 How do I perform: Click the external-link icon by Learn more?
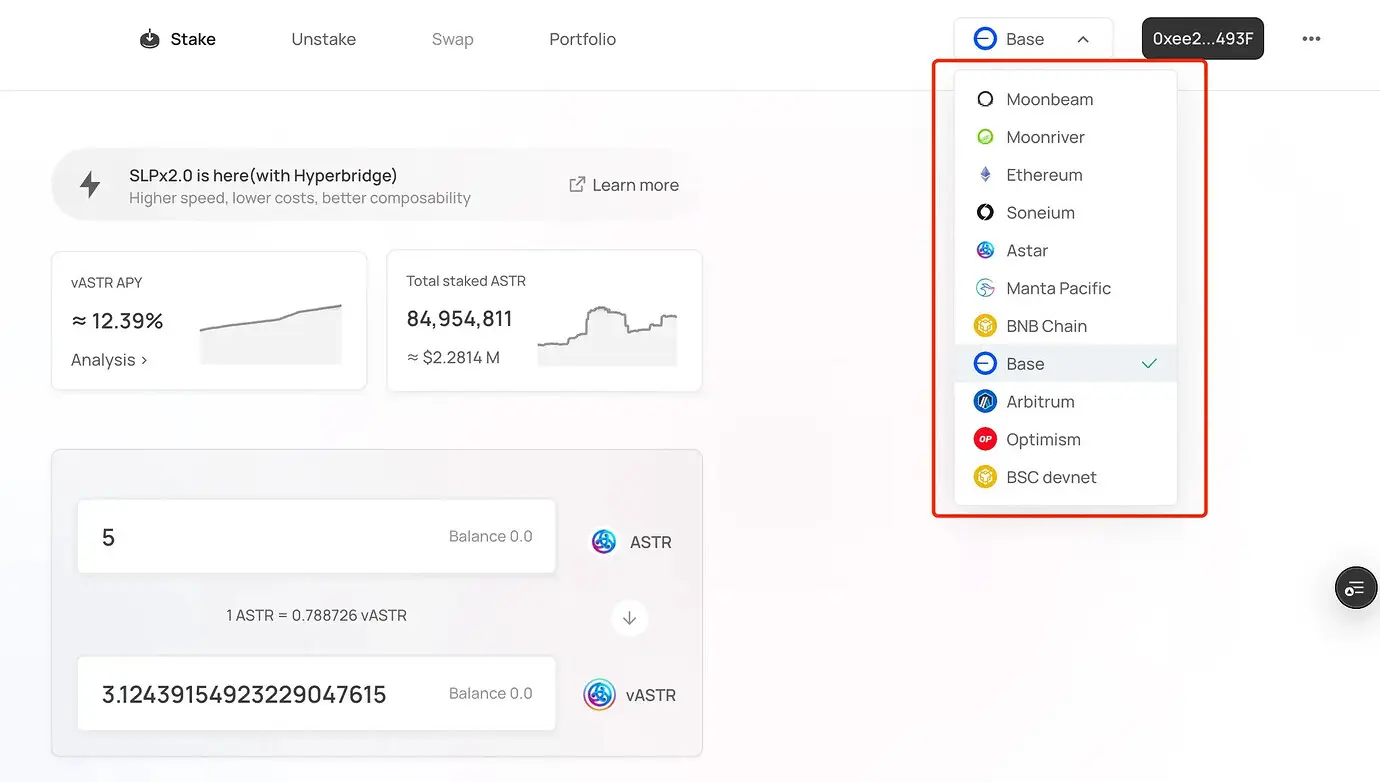577,184
